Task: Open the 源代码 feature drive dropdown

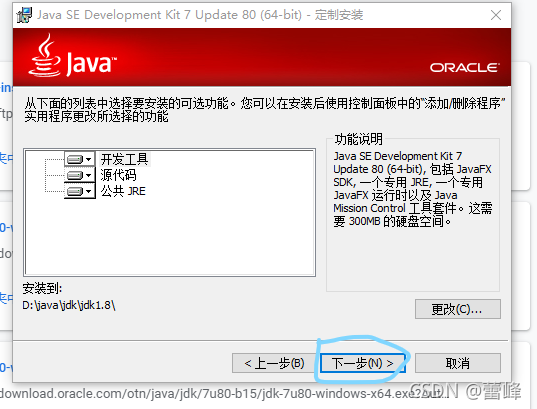Action: pyautogui.click(x=80, y=175)
